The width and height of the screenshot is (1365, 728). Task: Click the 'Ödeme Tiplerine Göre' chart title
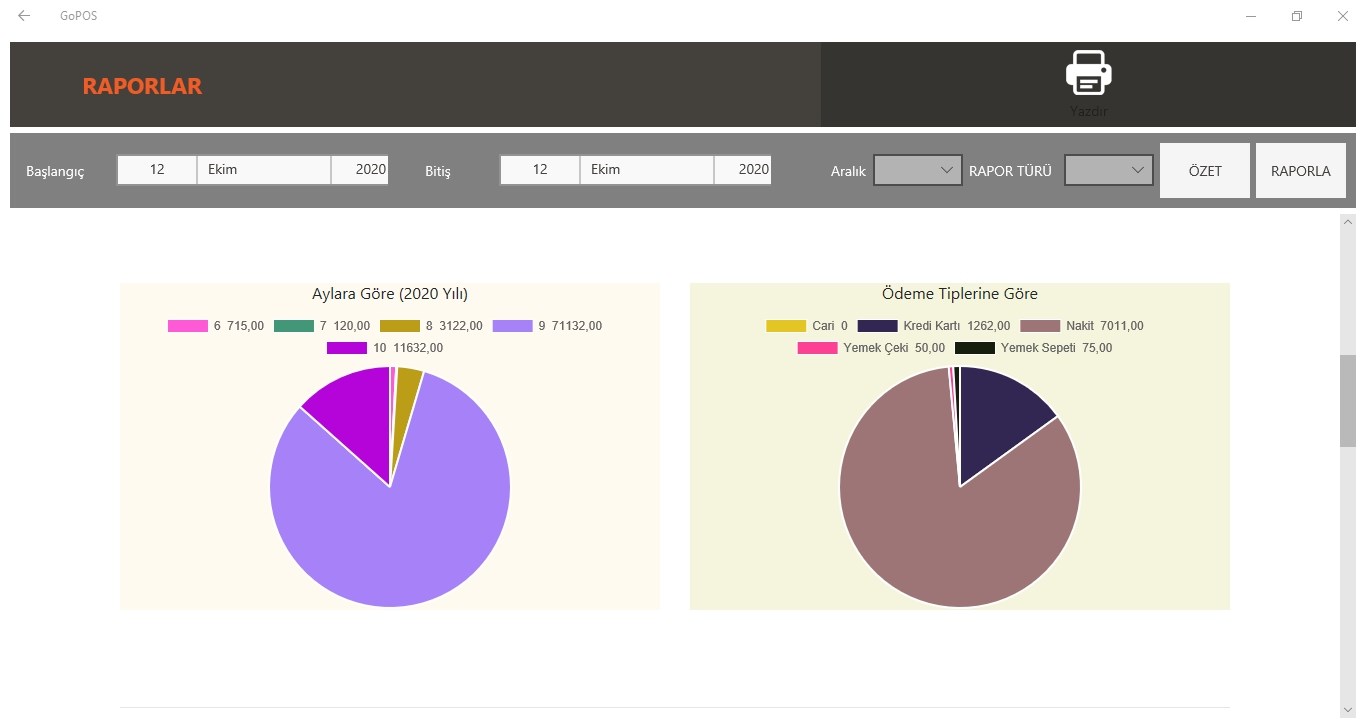[x=960, y=294]
